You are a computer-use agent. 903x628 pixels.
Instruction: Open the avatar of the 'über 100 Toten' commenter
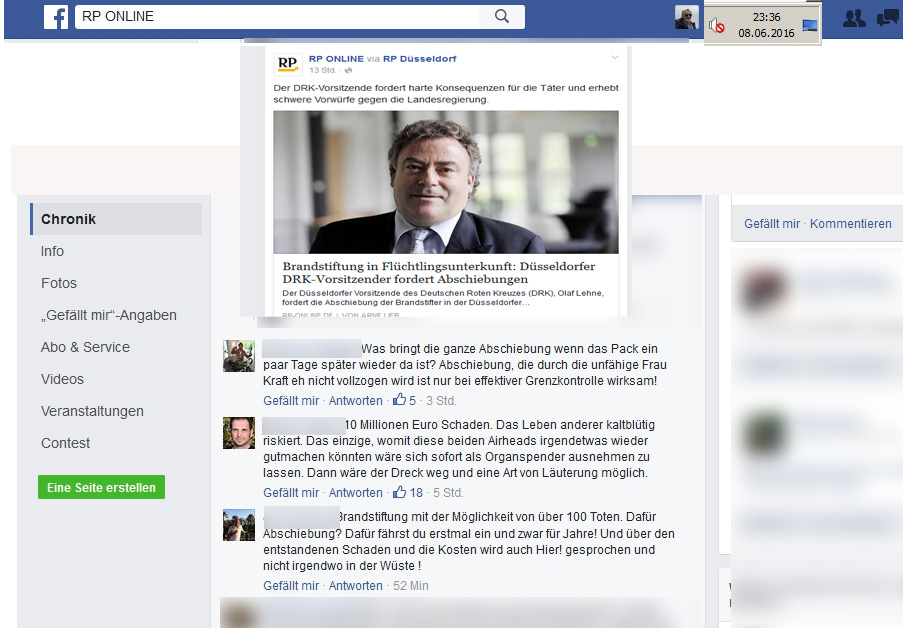click(x=239, y=525)
